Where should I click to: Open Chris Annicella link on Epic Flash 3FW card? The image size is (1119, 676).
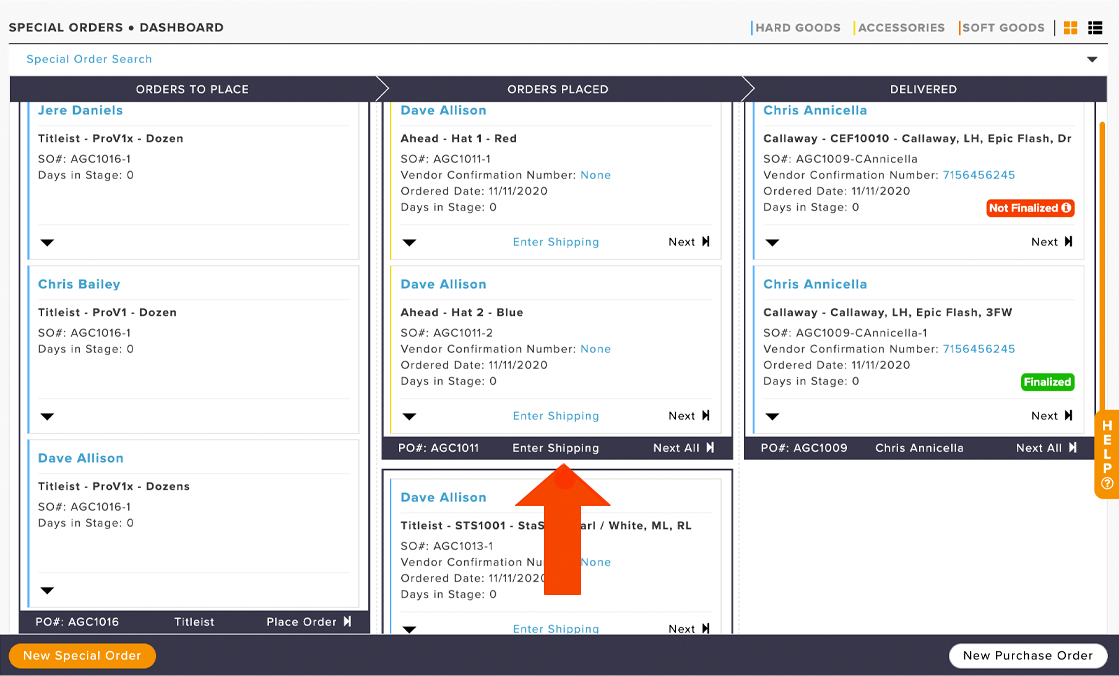815,284
